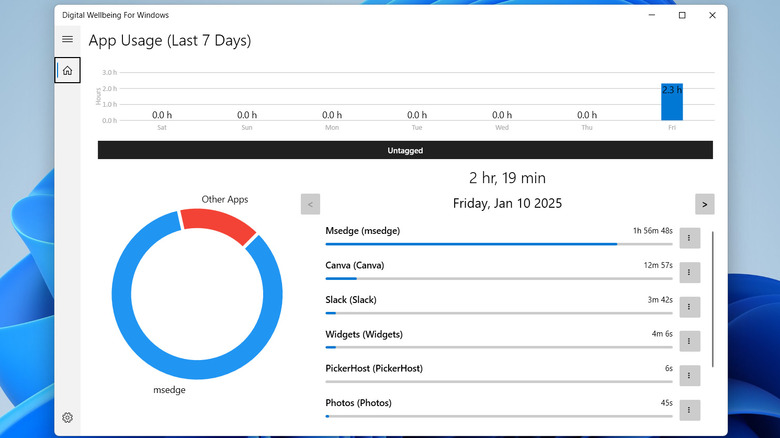Open more options for Widgets
The height and width of the screenshot is (438, 780).
(x=689, y=341)
